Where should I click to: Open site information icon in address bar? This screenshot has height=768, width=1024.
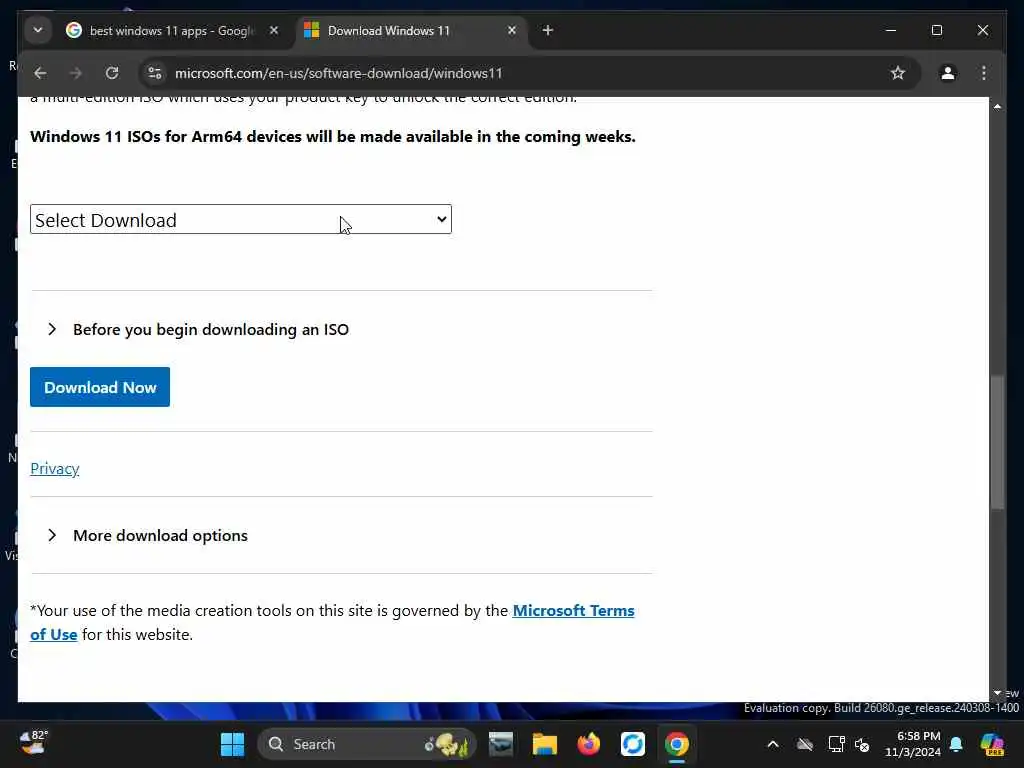point(155,73)
